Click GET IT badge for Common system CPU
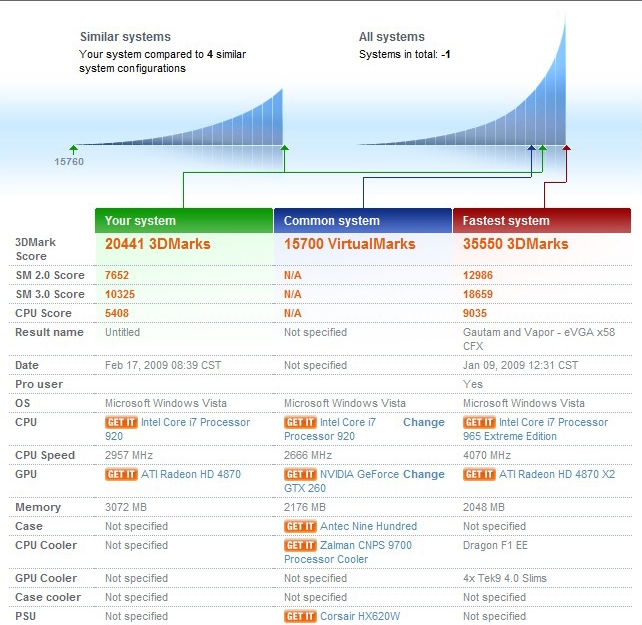 point(300,422)
